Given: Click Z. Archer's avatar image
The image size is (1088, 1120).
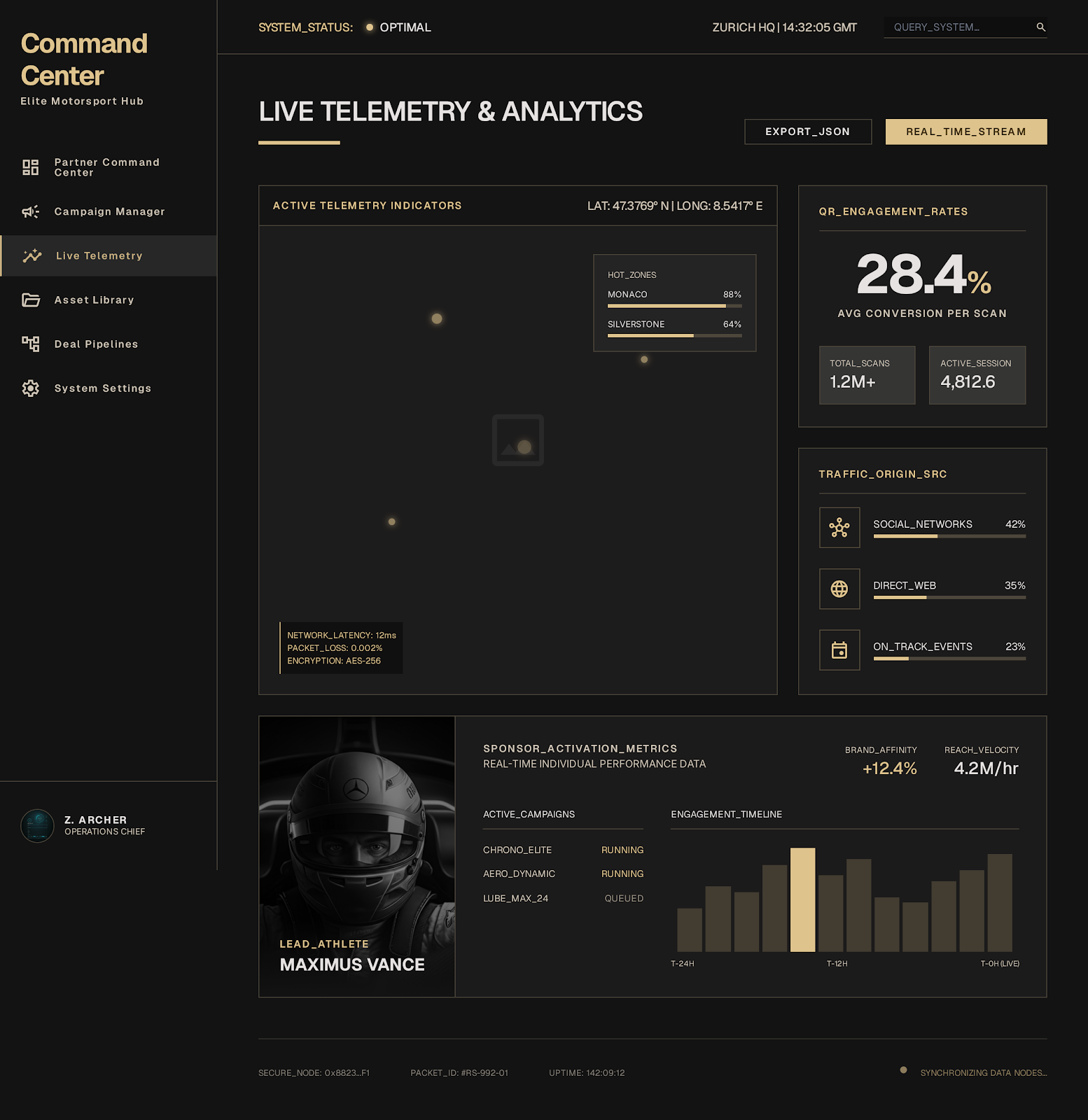Looking at the screenshot, I should [37, 825].
